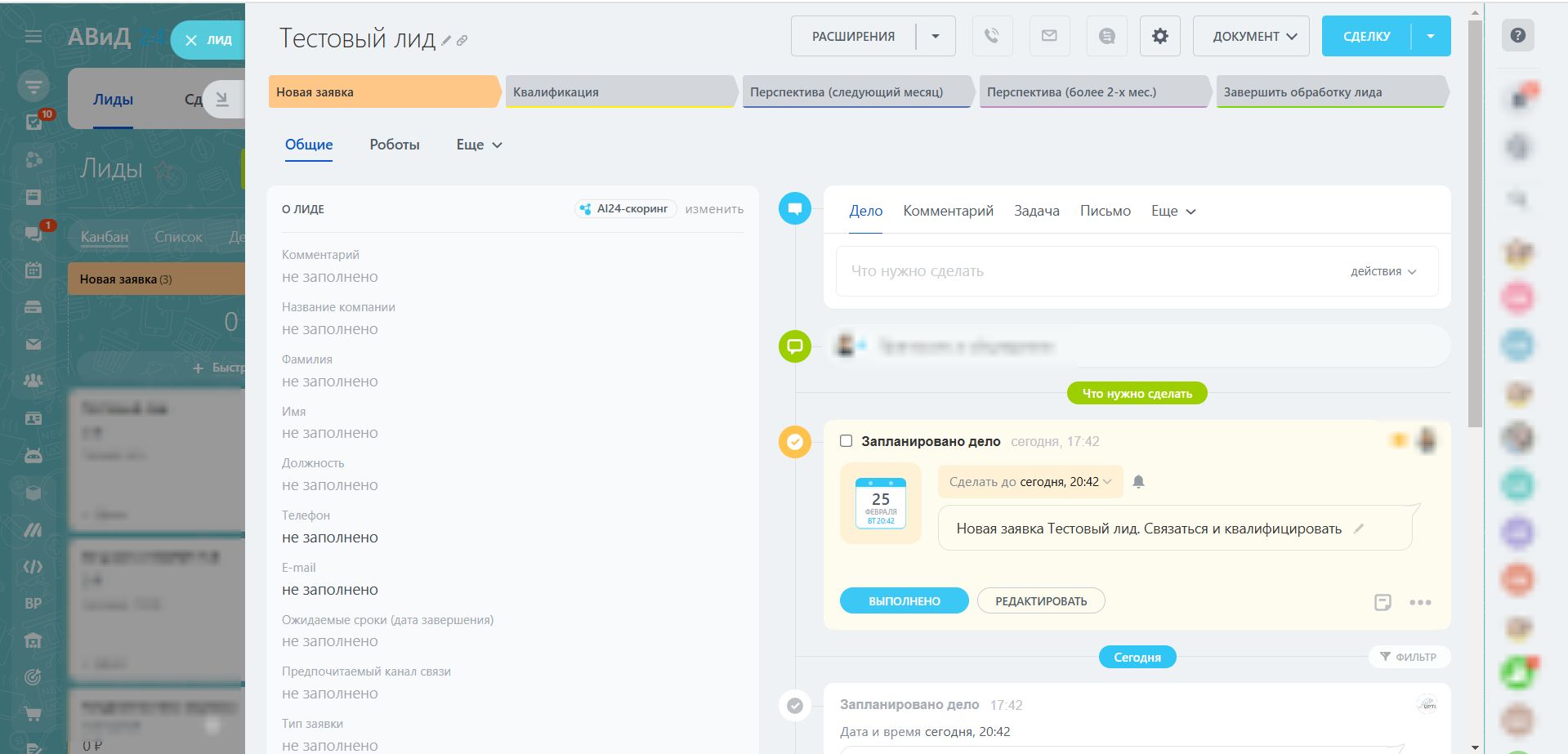Screen dimensions: 1568x754
Task: Open the BP item in left sidebar
Action: (34, 604)
